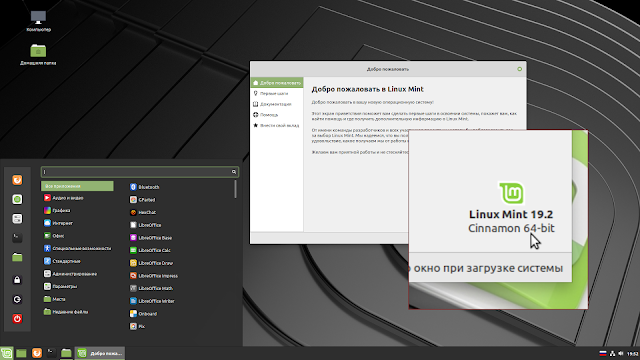
Task: Open the terminal icon in menu sidebar
Action: tap(17, 238)
